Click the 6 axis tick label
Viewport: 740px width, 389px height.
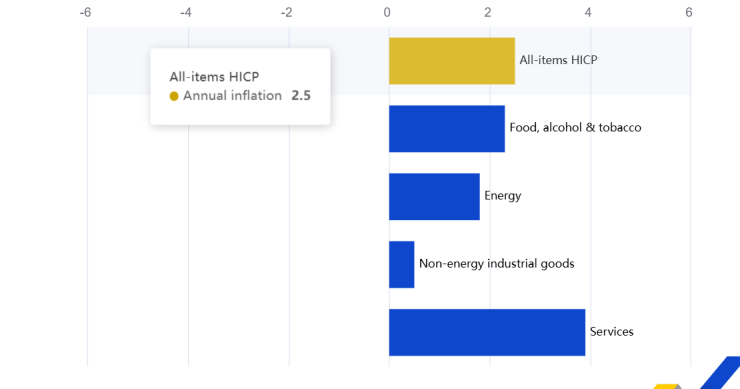click(x=689, y=13)
